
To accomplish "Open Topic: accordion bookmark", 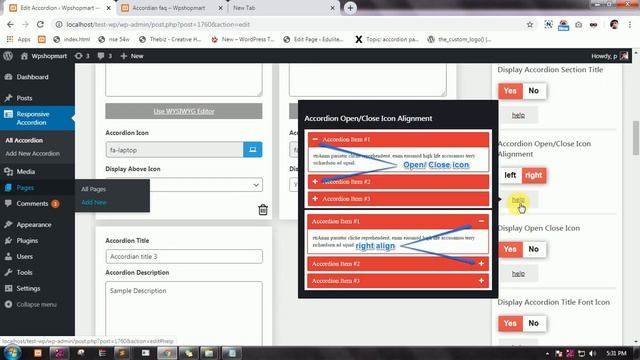I will coord(387,39).
